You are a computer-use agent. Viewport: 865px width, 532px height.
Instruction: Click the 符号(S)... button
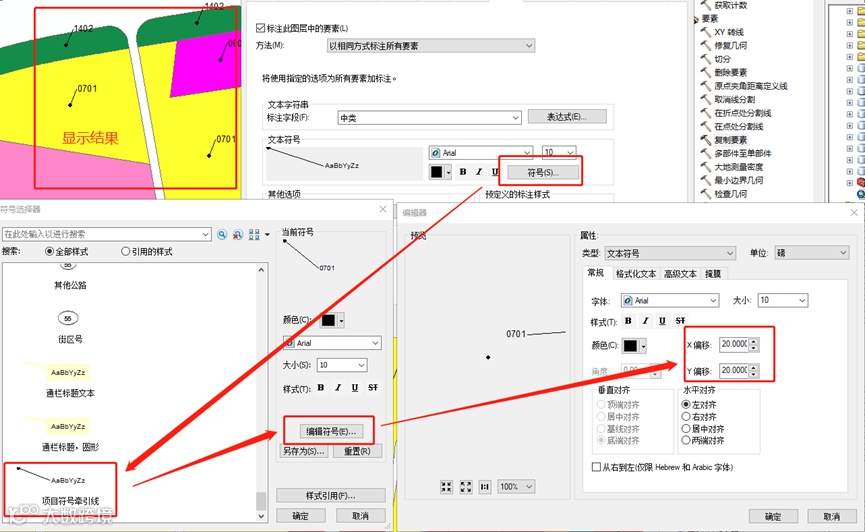tap(543, 172)
